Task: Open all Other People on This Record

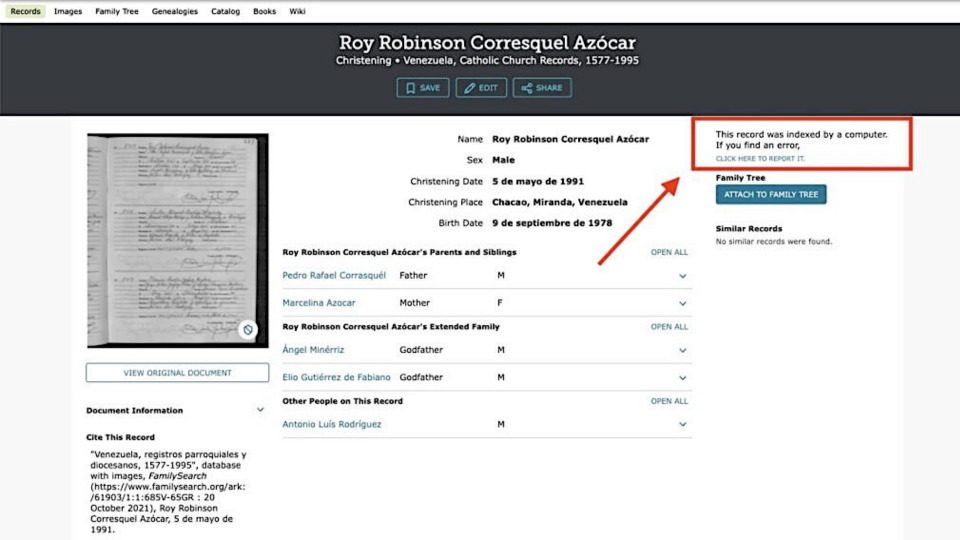Action: point(669,401)
